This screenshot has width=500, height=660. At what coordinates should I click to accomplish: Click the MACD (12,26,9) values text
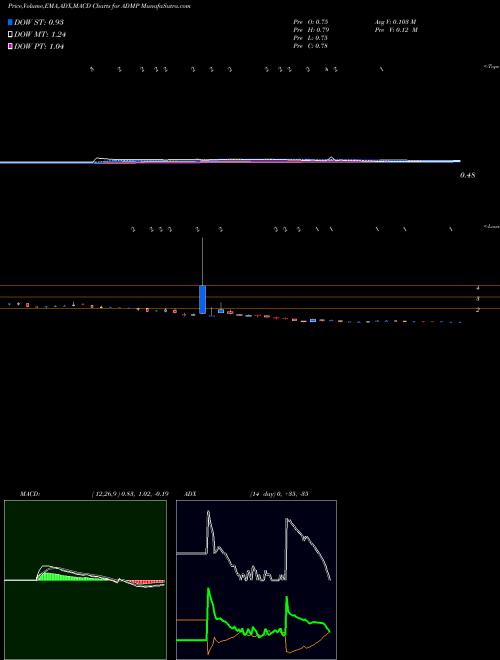pos(130,494)
